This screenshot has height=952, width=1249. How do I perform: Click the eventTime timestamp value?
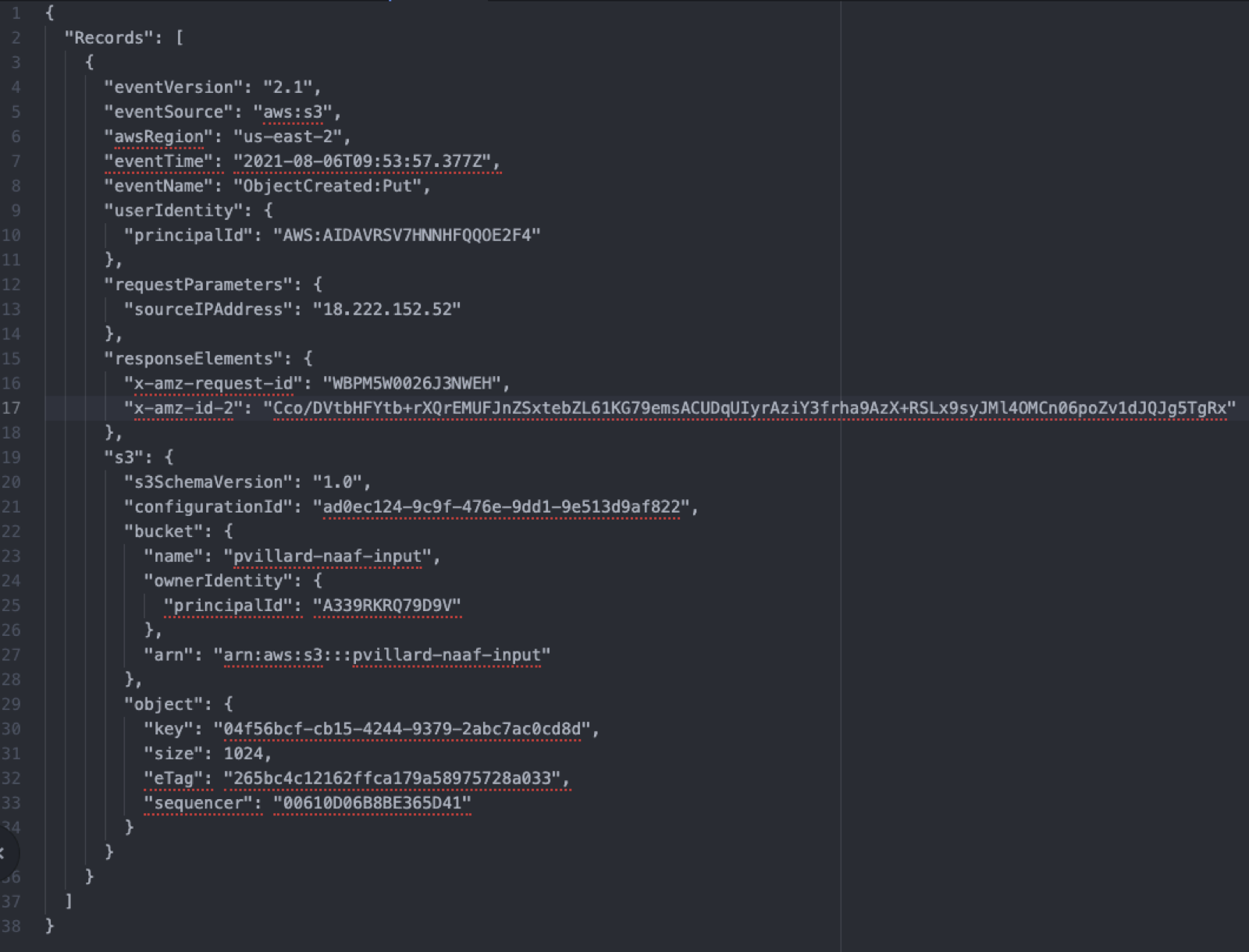tap(366, 162)
